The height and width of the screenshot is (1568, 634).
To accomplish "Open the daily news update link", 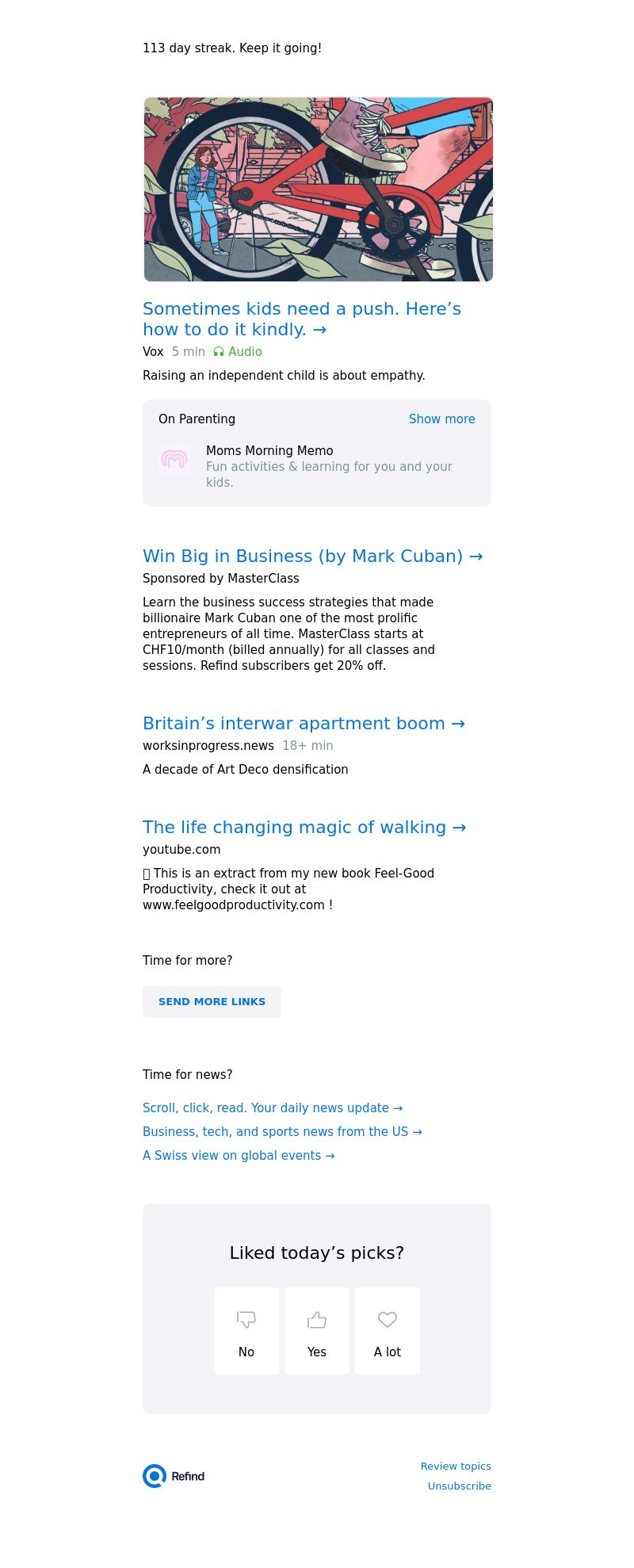I will 273,1108.
